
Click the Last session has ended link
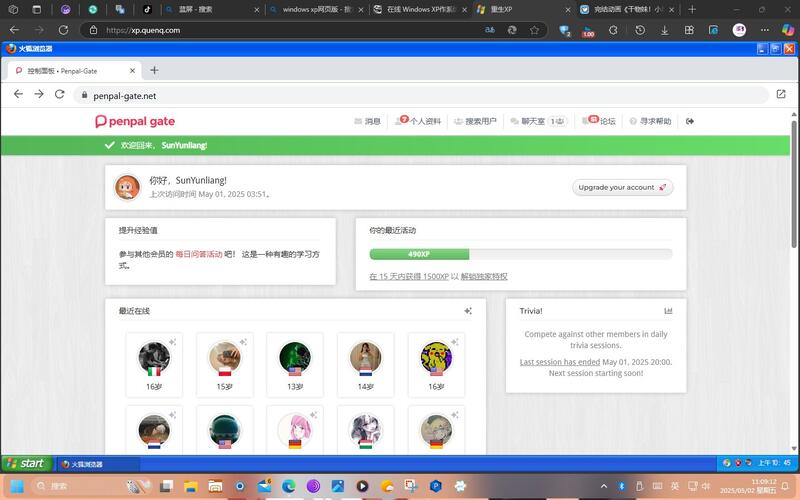pos(559,362)
